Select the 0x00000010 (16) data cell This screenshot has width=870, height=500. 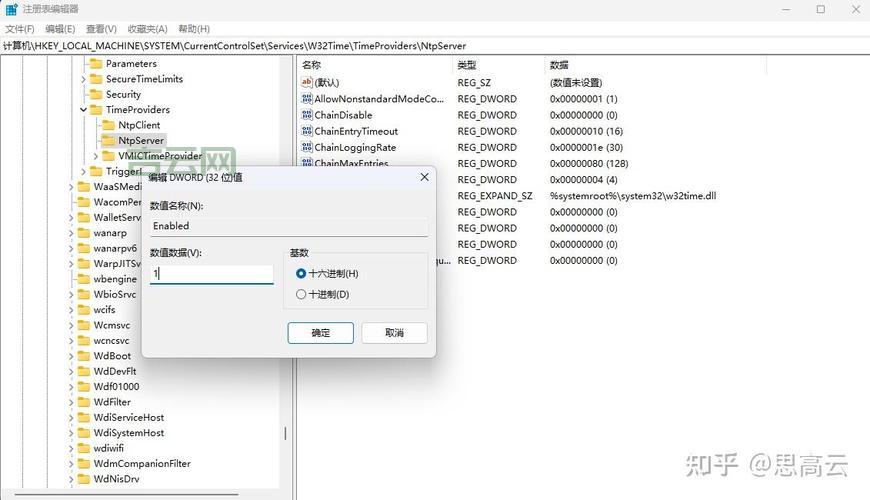[586, 132]
